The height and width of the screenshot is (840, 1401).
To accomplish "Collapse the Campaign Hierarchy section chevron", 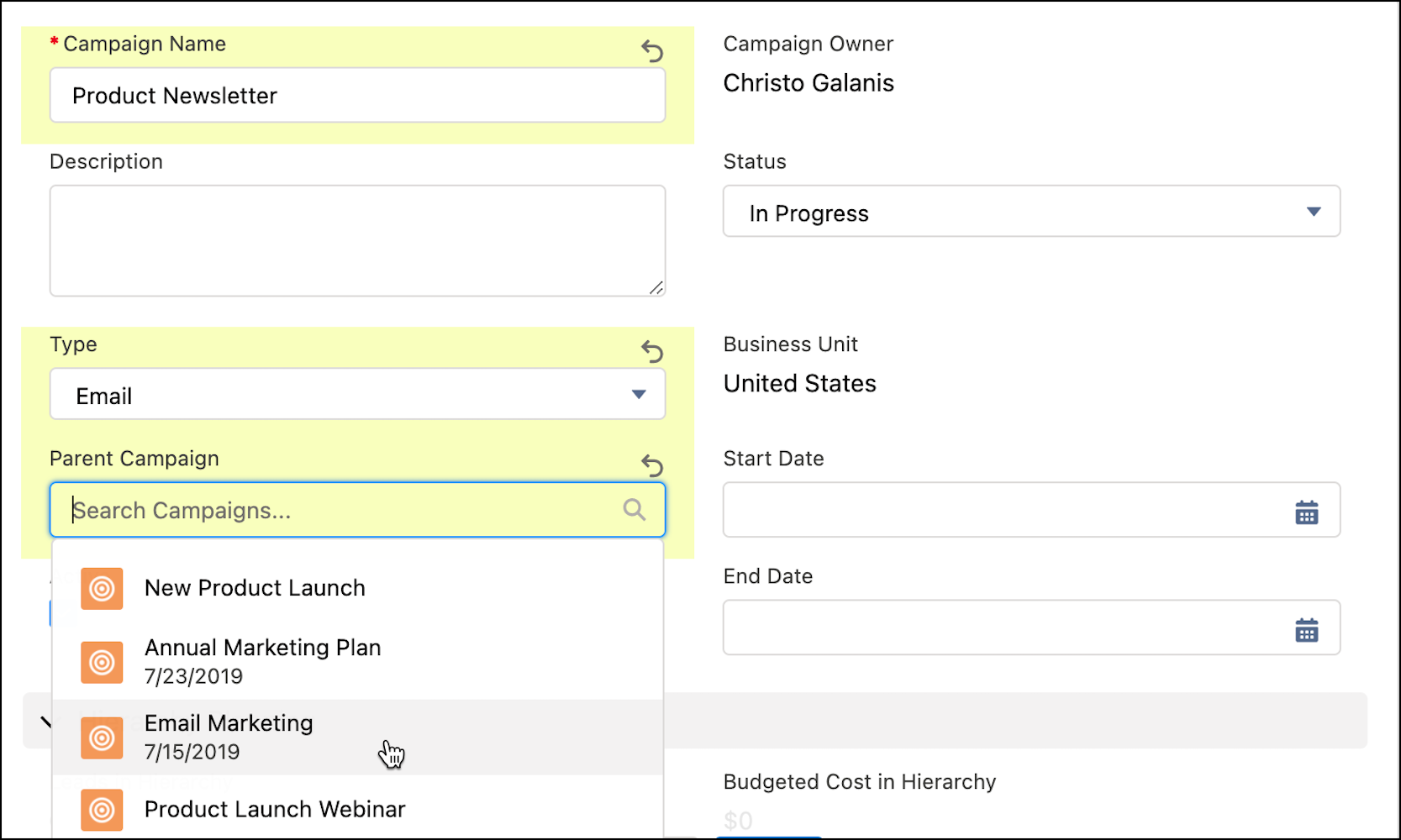I will click(48, 721).
